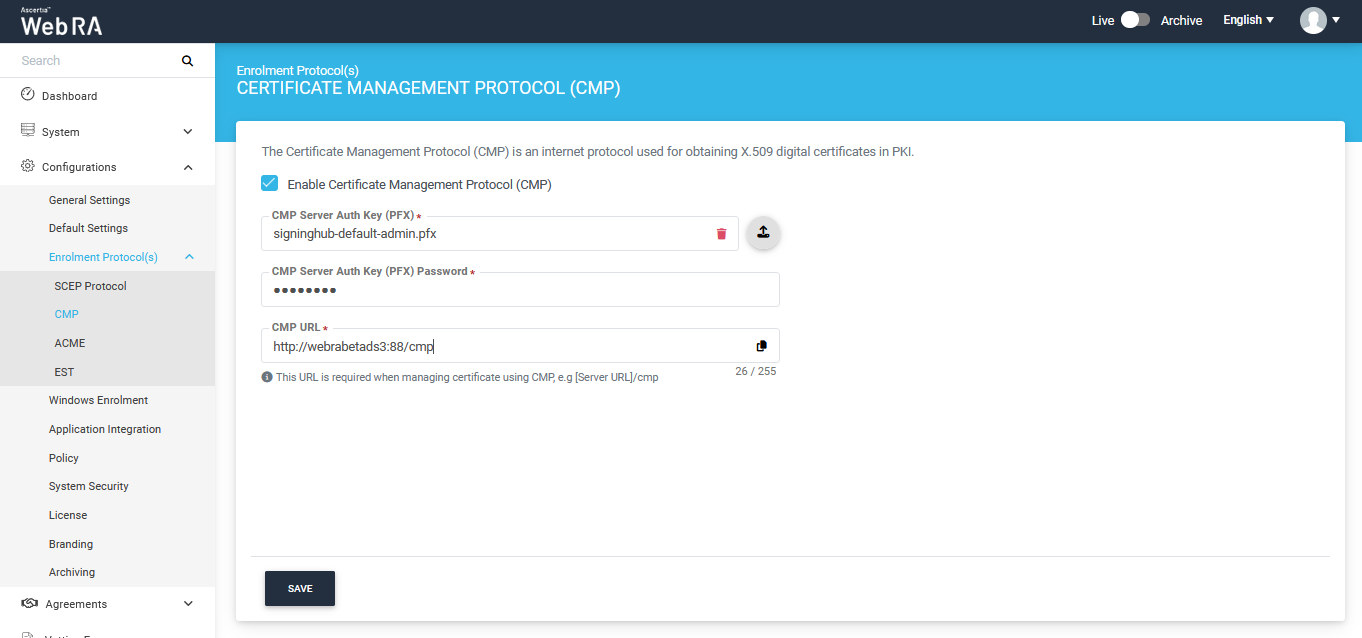The height and width of the screenshot is (638, 1362).
Task: Toggle the Live/Archive switch
Action: pyautogui.click(x=1135, y=20)
